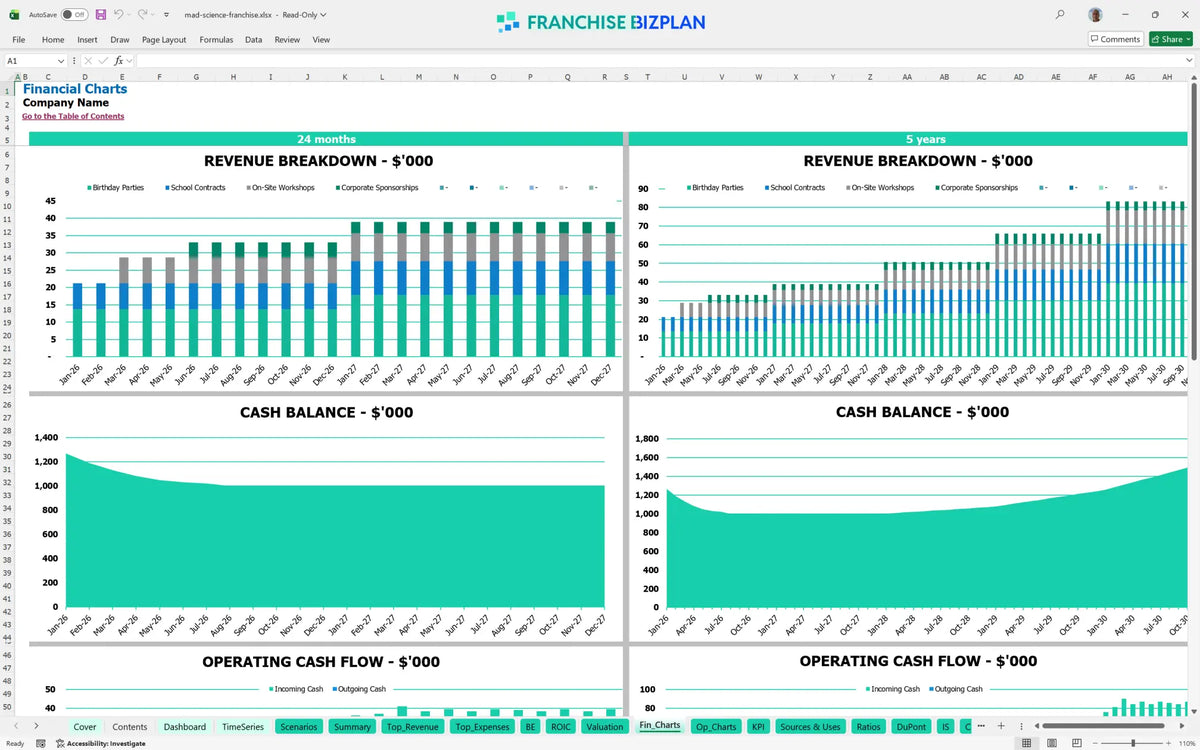Save the workbook with the Save icon

coord(101,15)
